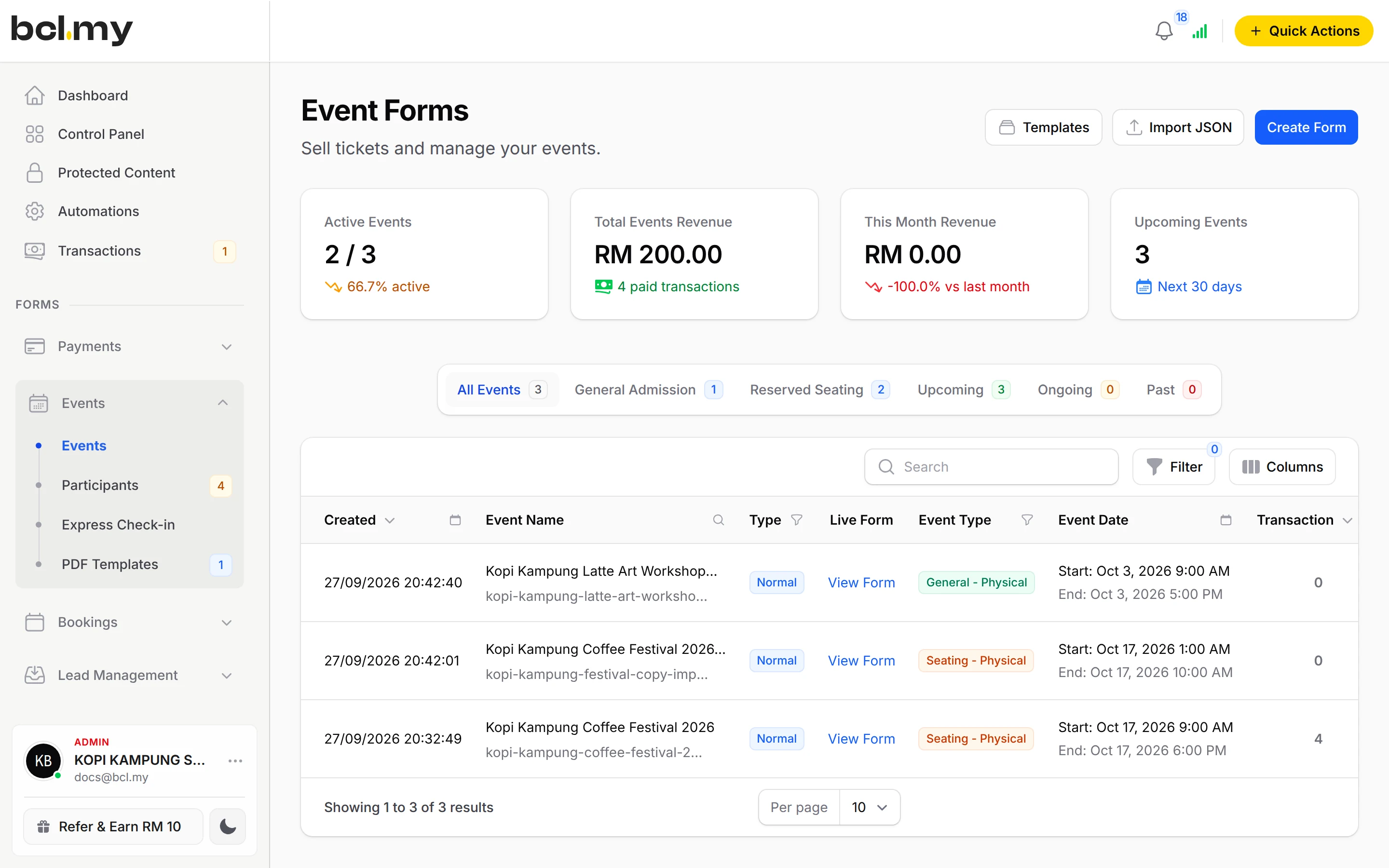
Task: Collapse the Events section
Action: click(223, 403)
